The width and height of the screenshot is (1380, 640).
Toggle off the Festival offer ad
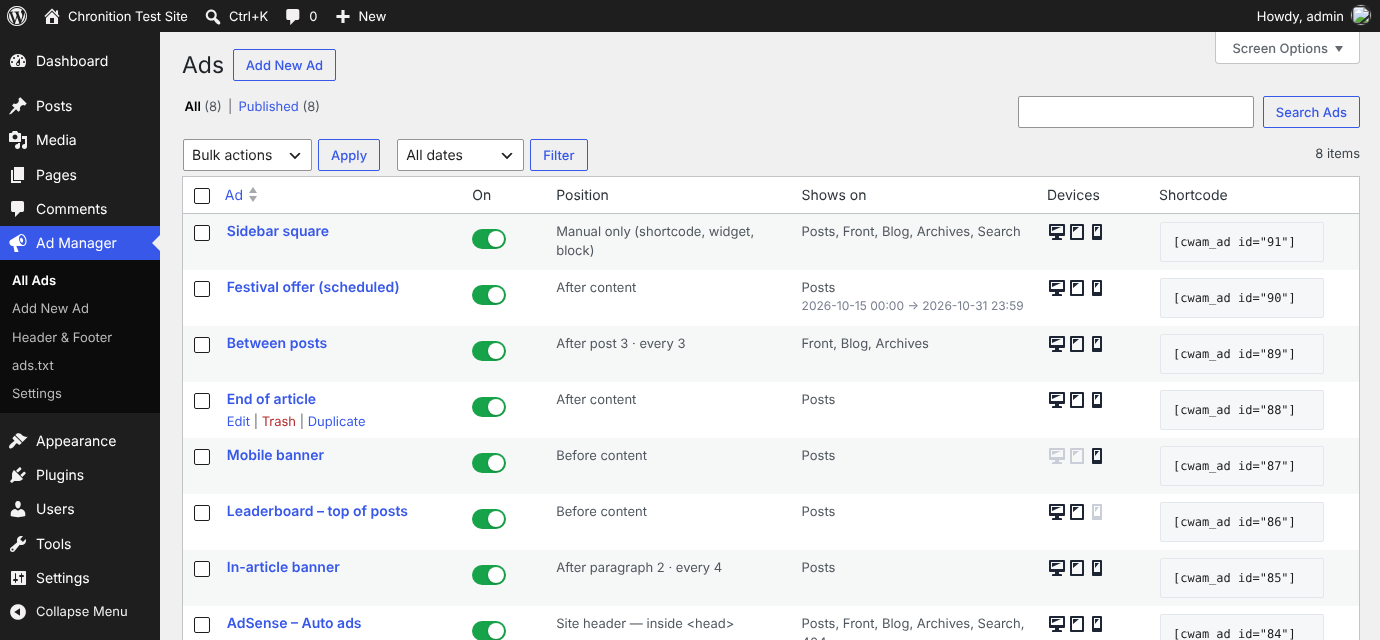(x=489, y=295)
